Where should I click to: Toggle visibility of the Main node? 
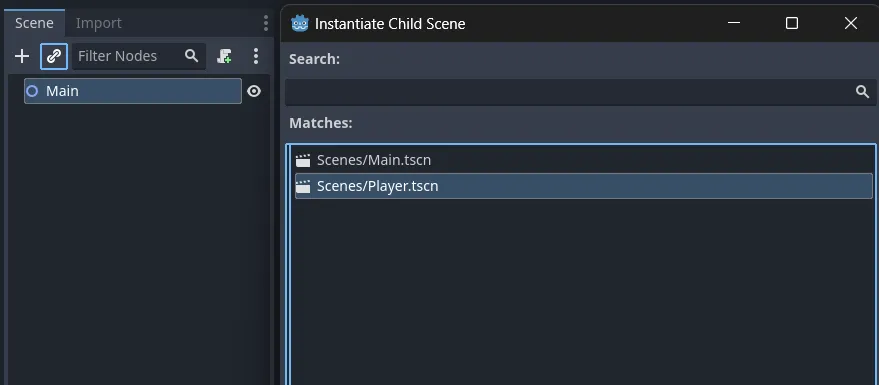tap(254, 91)
